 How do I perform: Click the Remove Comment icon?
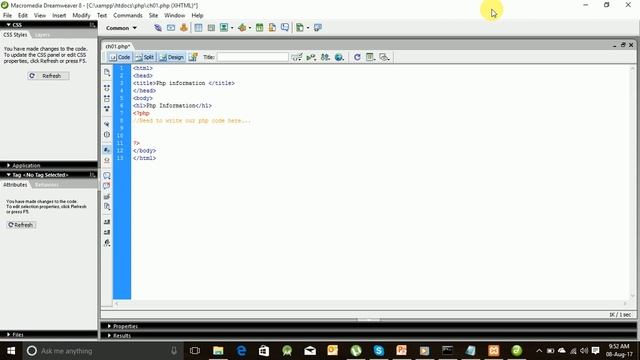click(107, 186)
